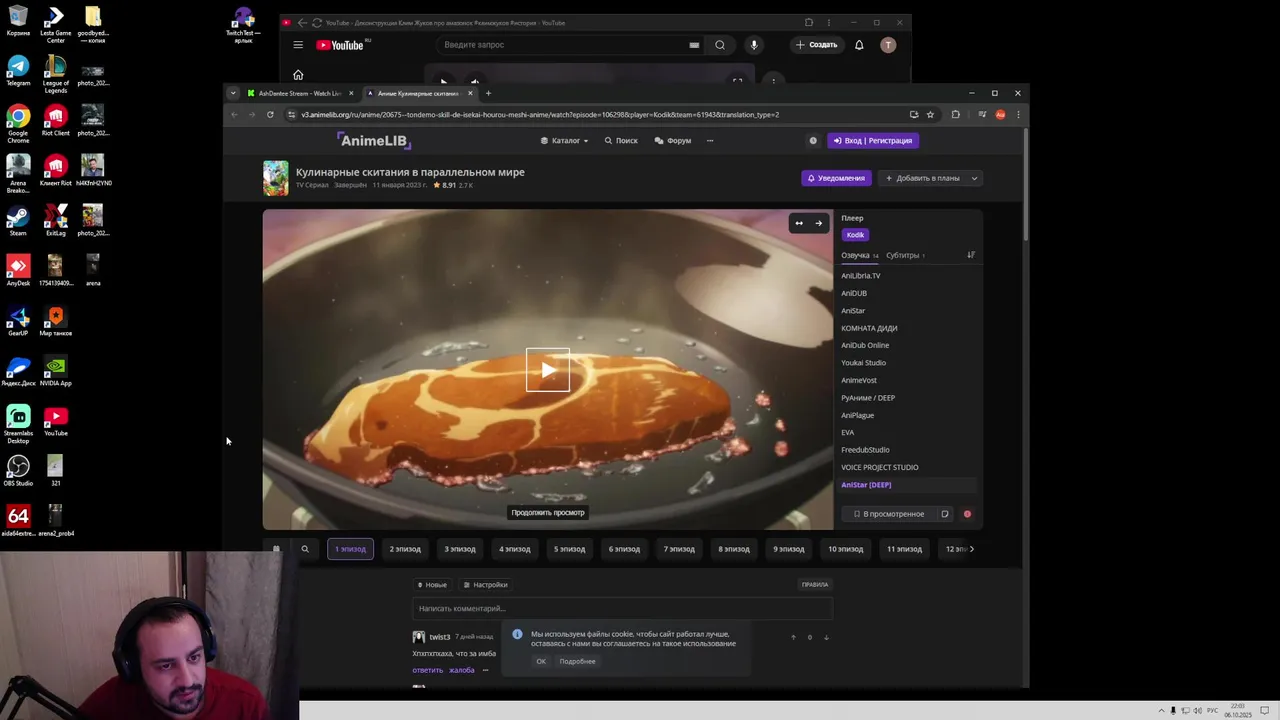The image size is (1280, 720).
Task: Click the Уведомления bell button
Action: tap(836, 178)
